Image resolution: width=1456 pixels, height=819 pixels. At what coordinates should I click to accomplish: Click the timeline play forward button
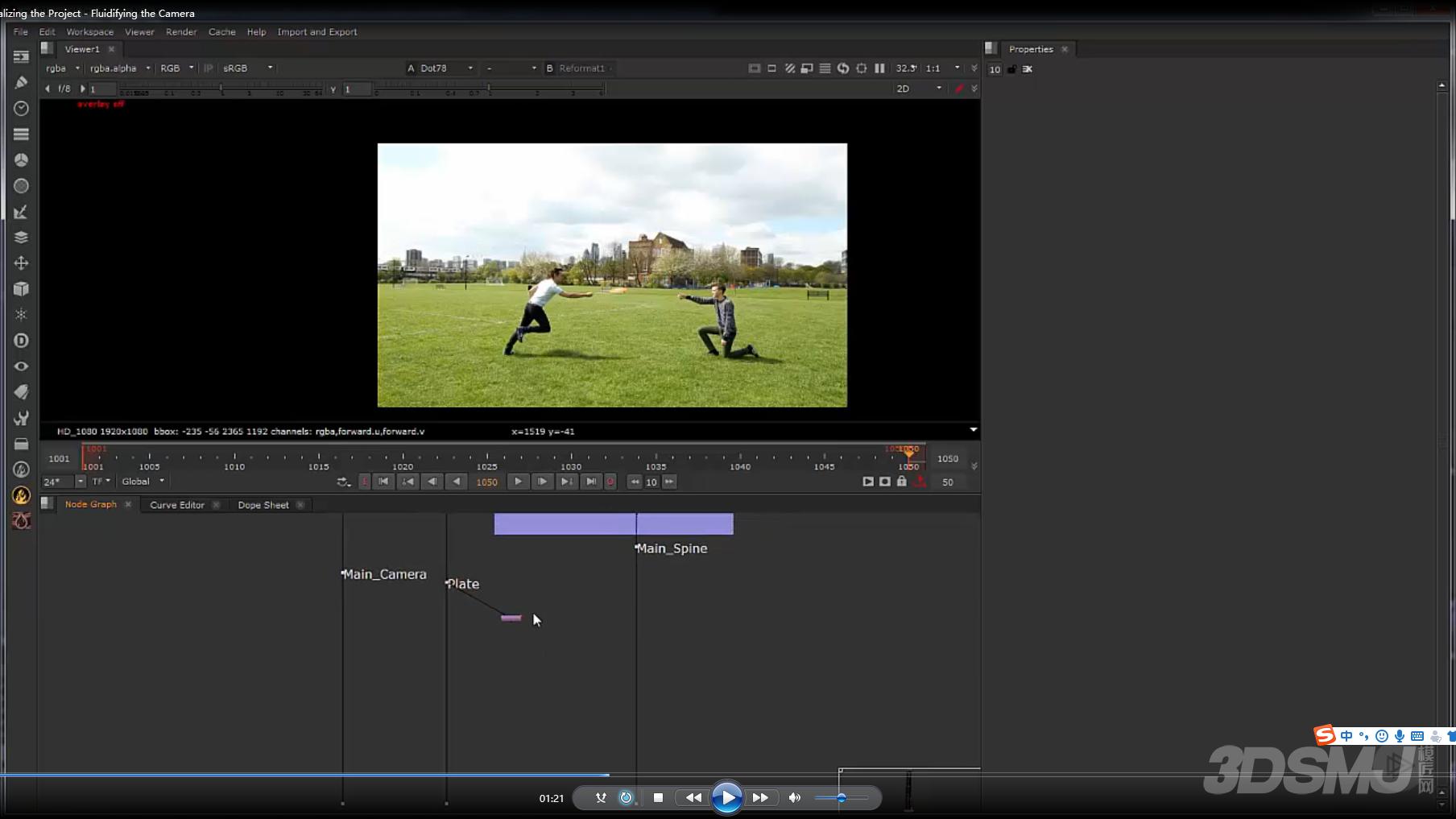pyautogui.click(x=518, y=482)
